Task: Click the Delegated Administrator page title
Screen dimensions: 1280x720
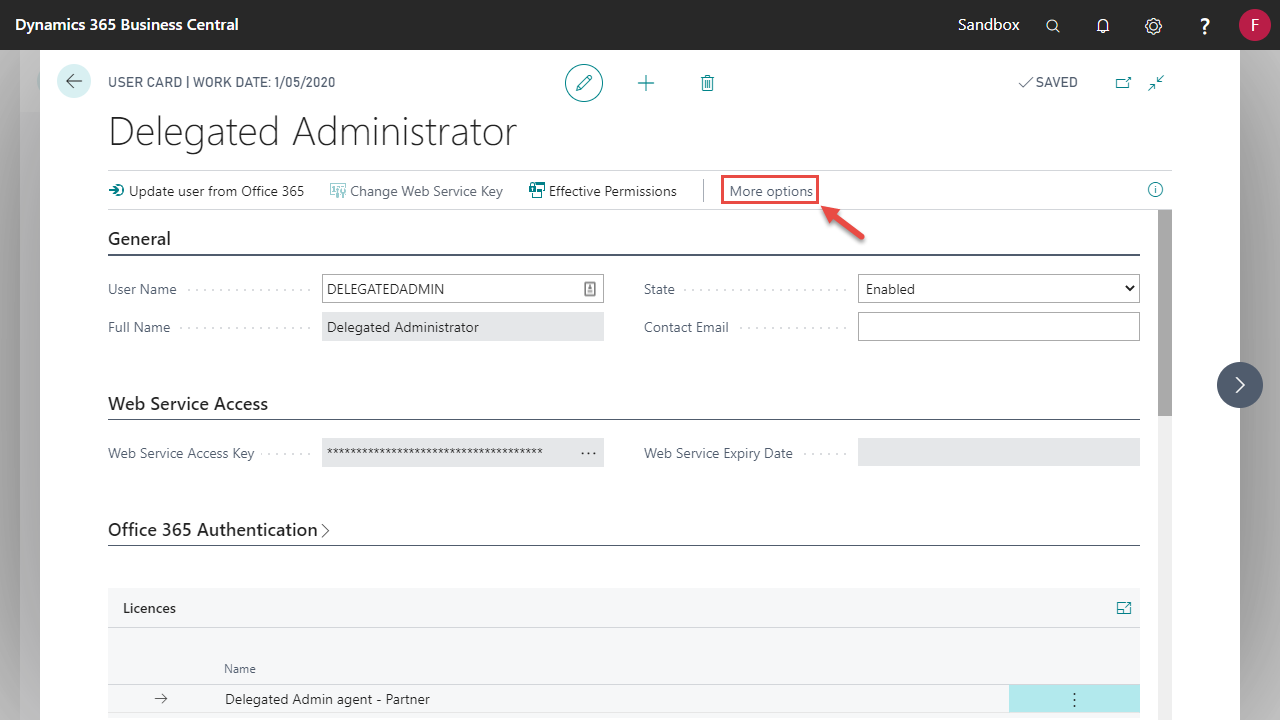Action: pos(312,132)
